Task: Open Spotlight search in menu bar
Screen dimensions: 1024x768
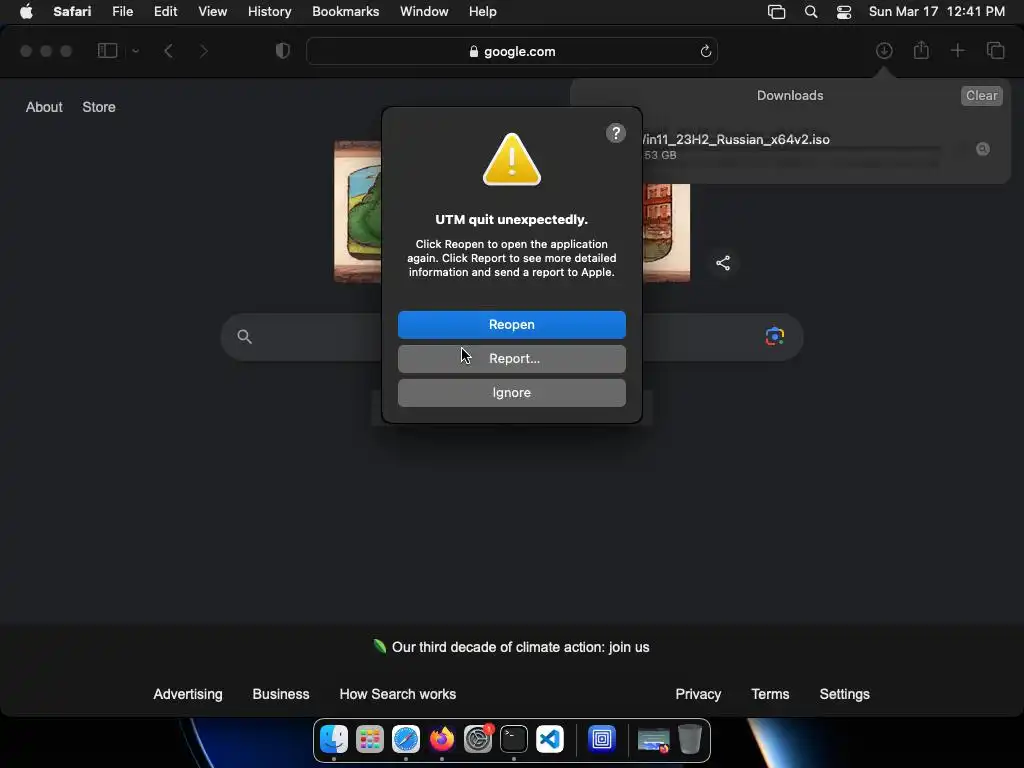Action: tap(810, 12)
